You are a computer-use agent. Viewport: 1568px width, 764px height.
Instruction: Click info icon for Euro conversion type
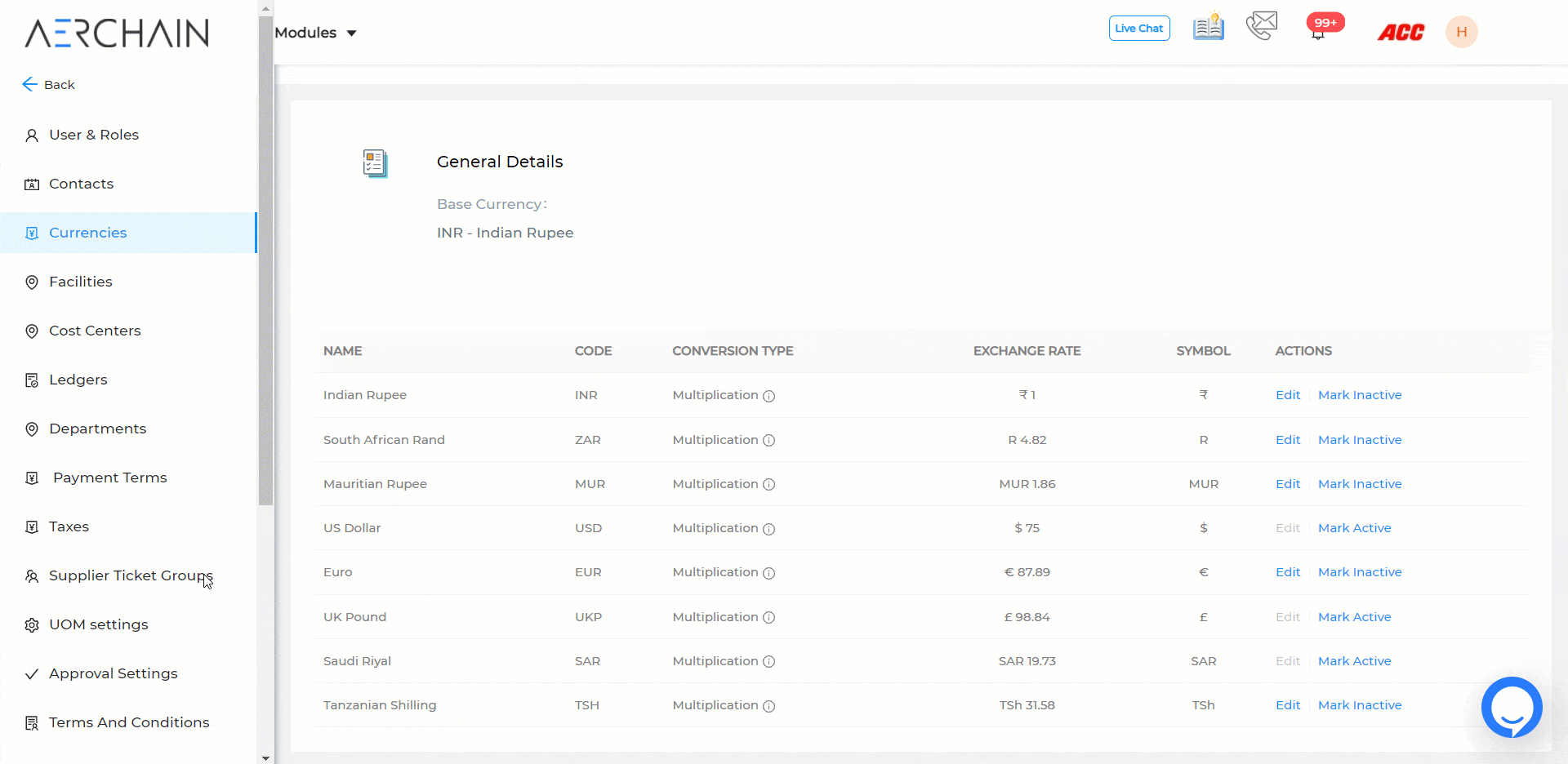768,573
